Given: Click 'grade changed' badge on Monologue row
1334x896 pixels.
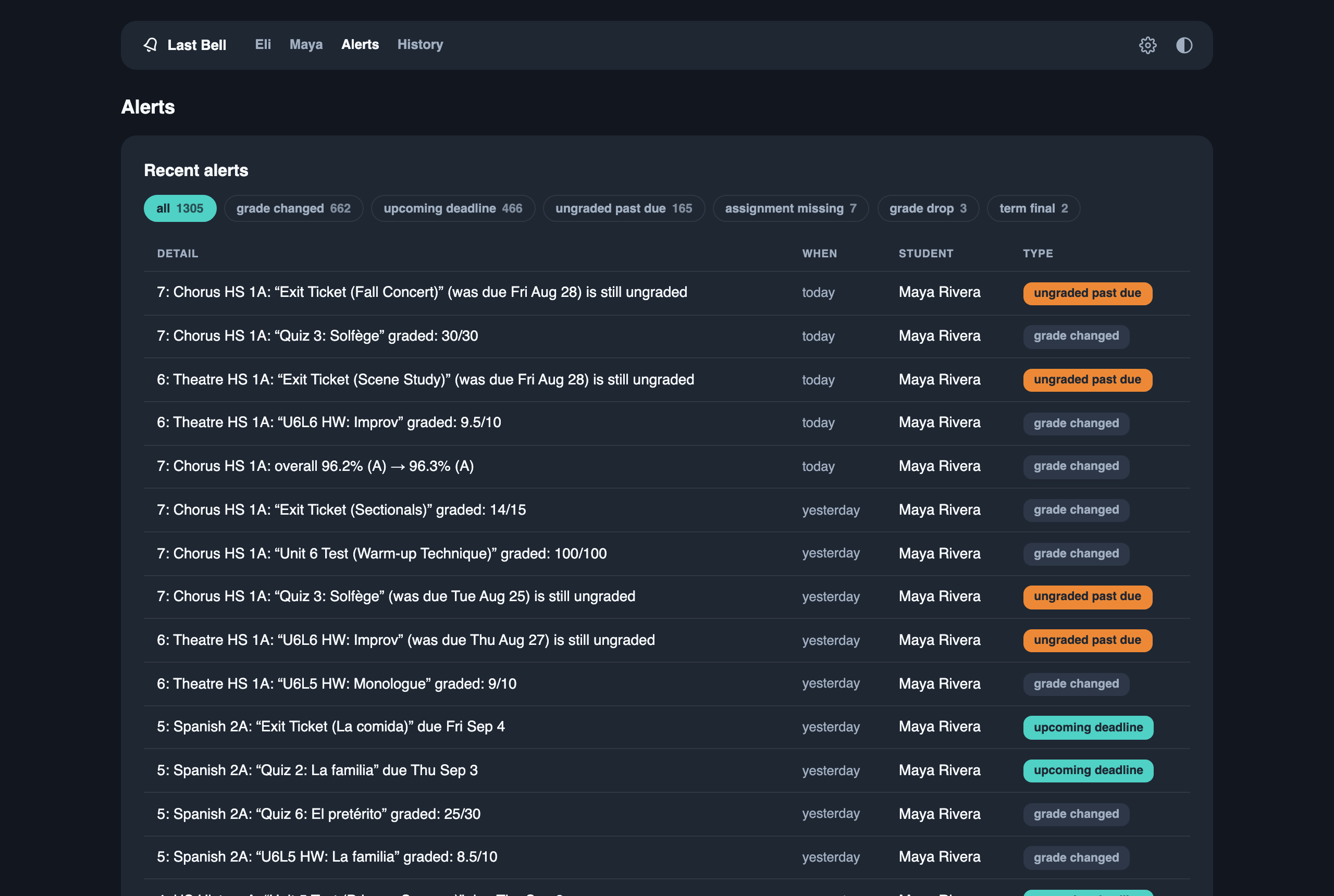Looking at the screenshot, I should 1076,684.
